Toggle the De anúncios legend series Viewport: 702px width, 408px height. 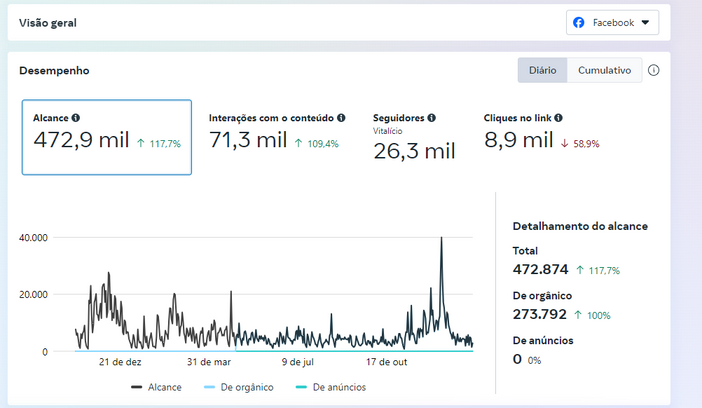331,387
